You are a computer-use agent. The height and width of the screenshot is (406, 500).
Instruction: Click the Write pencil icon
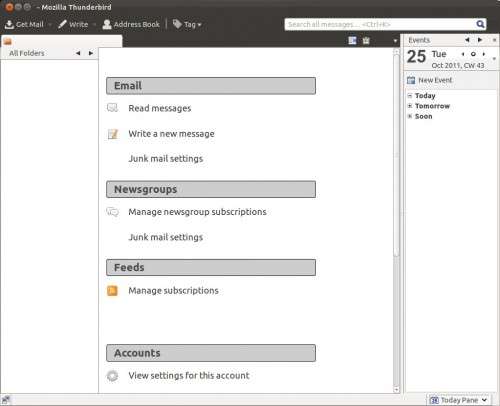(62, 24)
